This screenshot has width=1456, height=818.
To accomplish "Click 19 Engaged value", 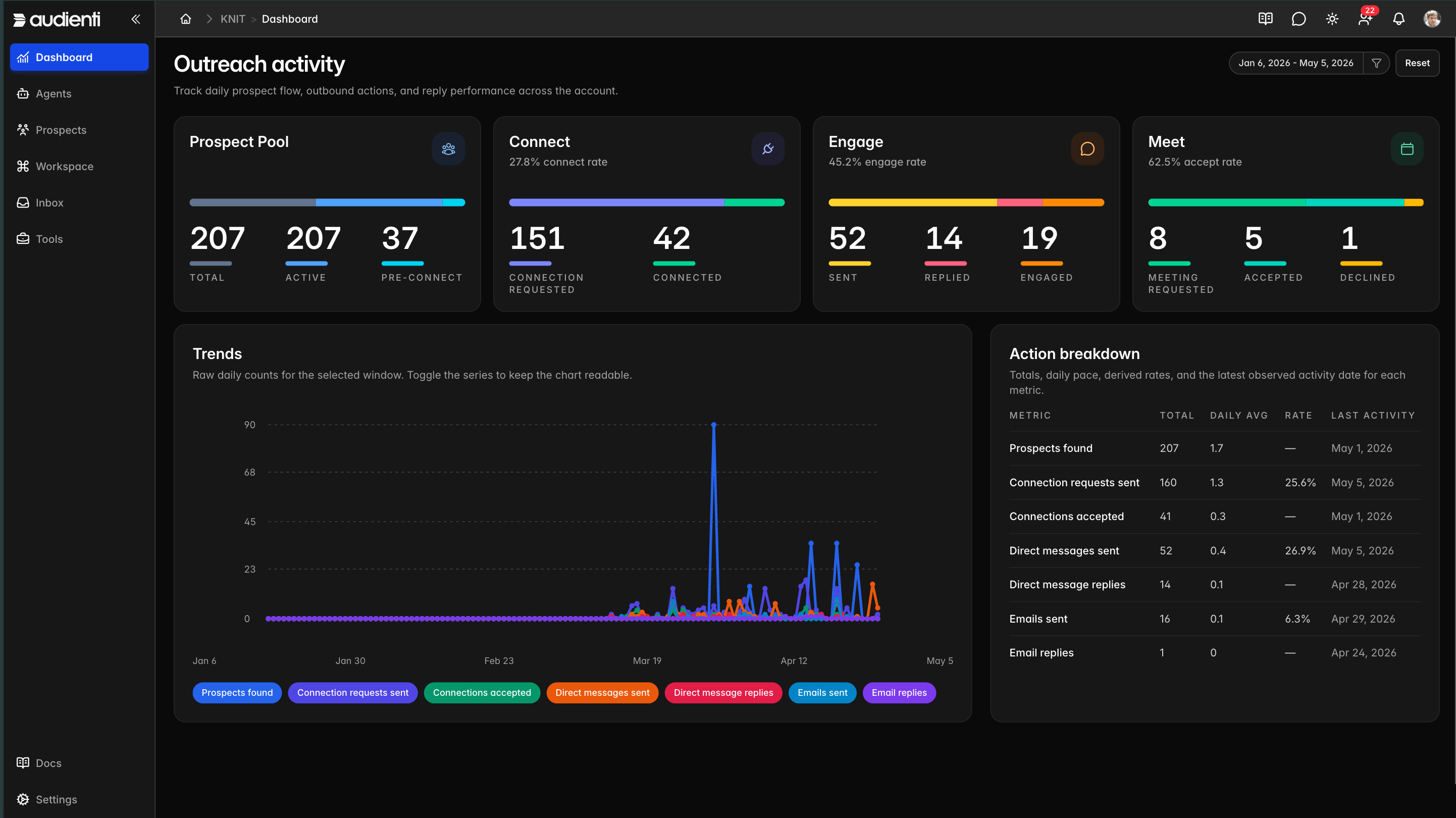I will tap(1039, 238).
